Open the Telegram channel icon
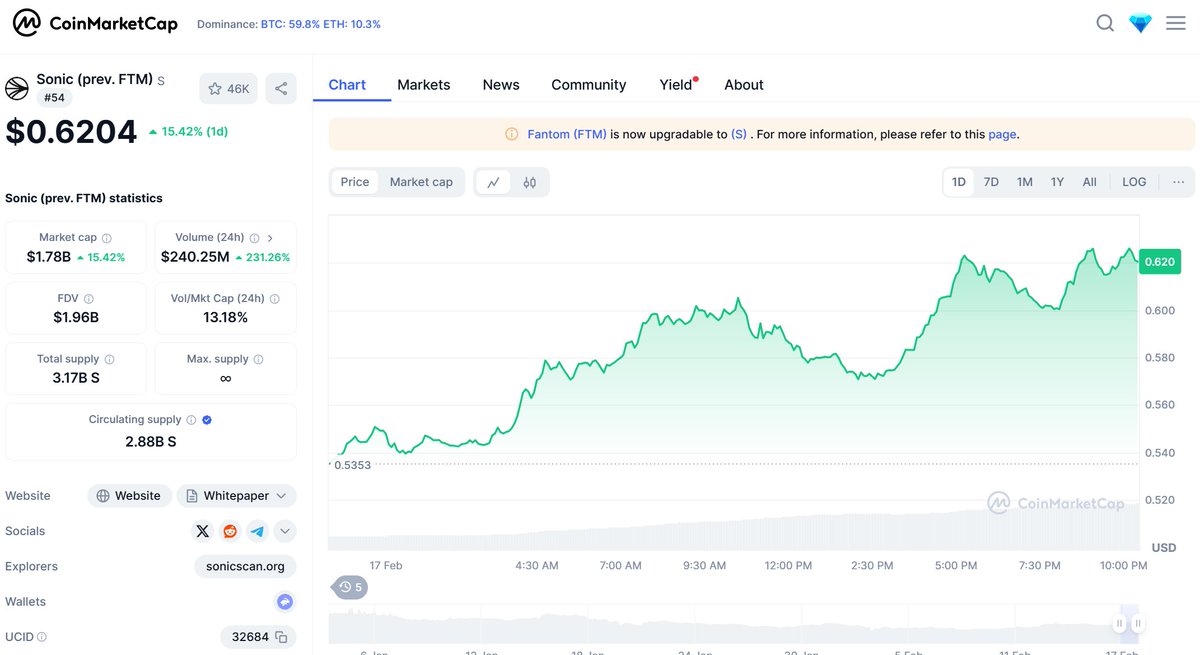This screenshot has width=1200, height=655. coord(256,531)
